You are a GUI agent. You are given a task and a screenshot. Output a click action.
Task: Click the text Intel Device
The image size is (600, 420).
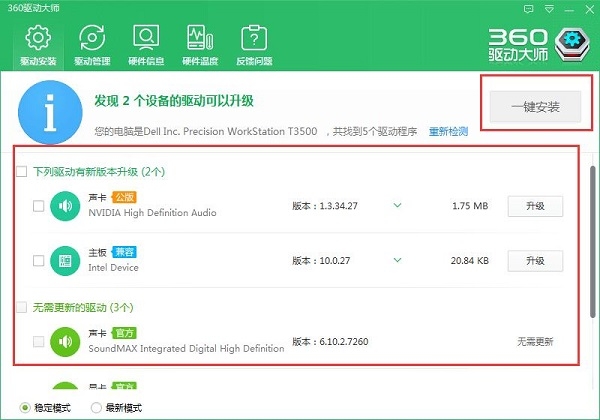(x=113, y=267)
